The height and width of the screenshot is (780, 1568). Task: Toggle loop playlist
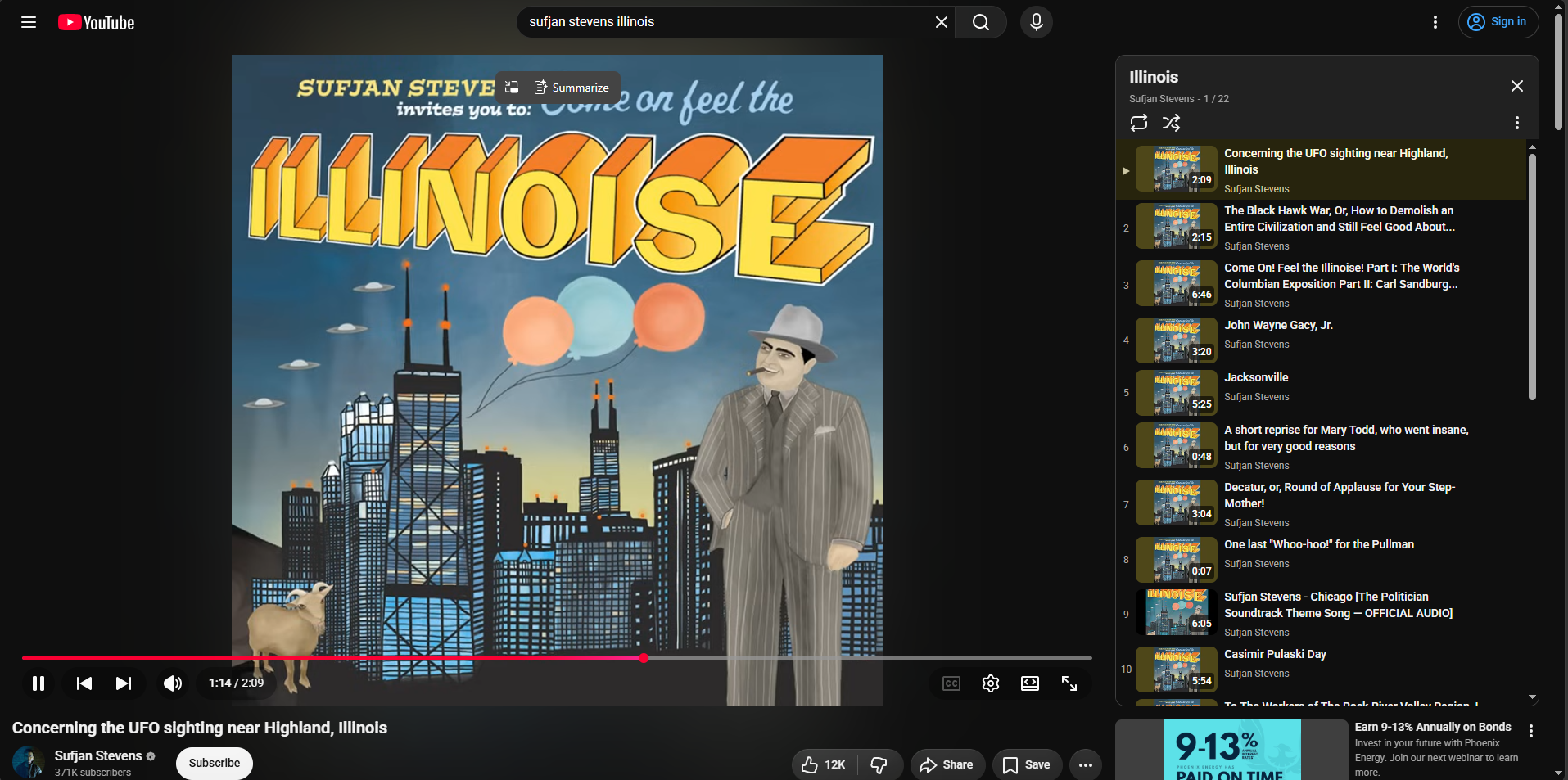[1138, 123]
